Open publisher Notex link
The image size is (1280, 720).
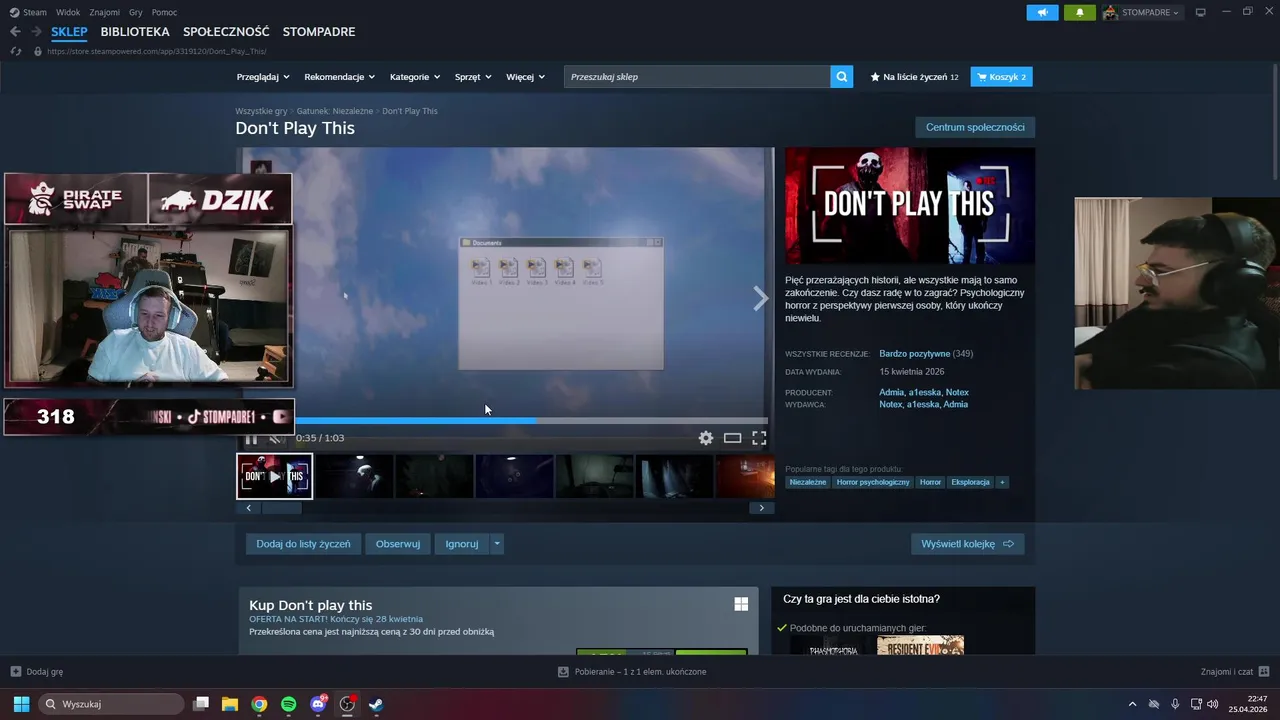[890, 404]
